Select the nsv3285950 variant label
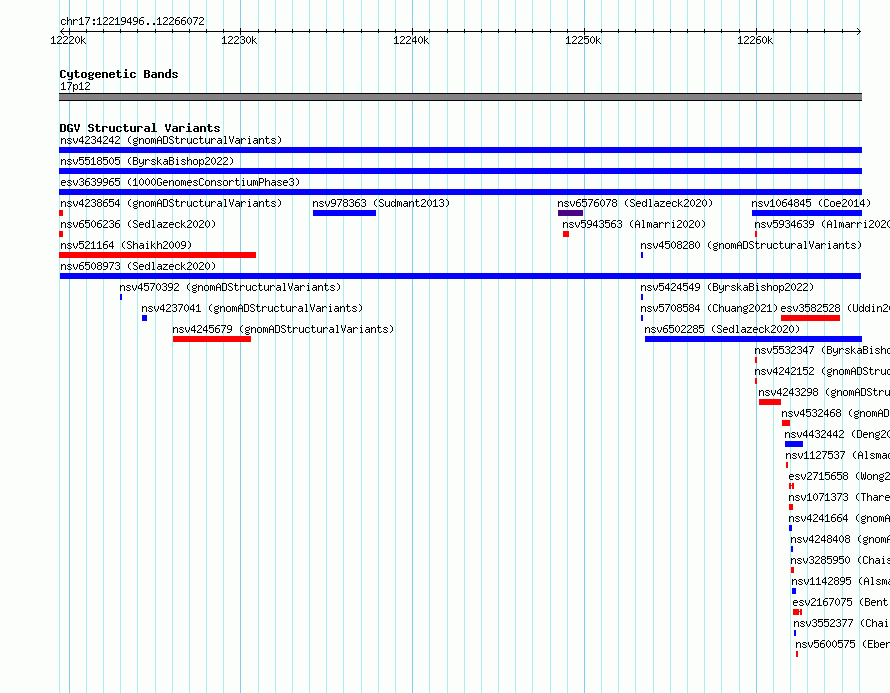 (840, 560)
